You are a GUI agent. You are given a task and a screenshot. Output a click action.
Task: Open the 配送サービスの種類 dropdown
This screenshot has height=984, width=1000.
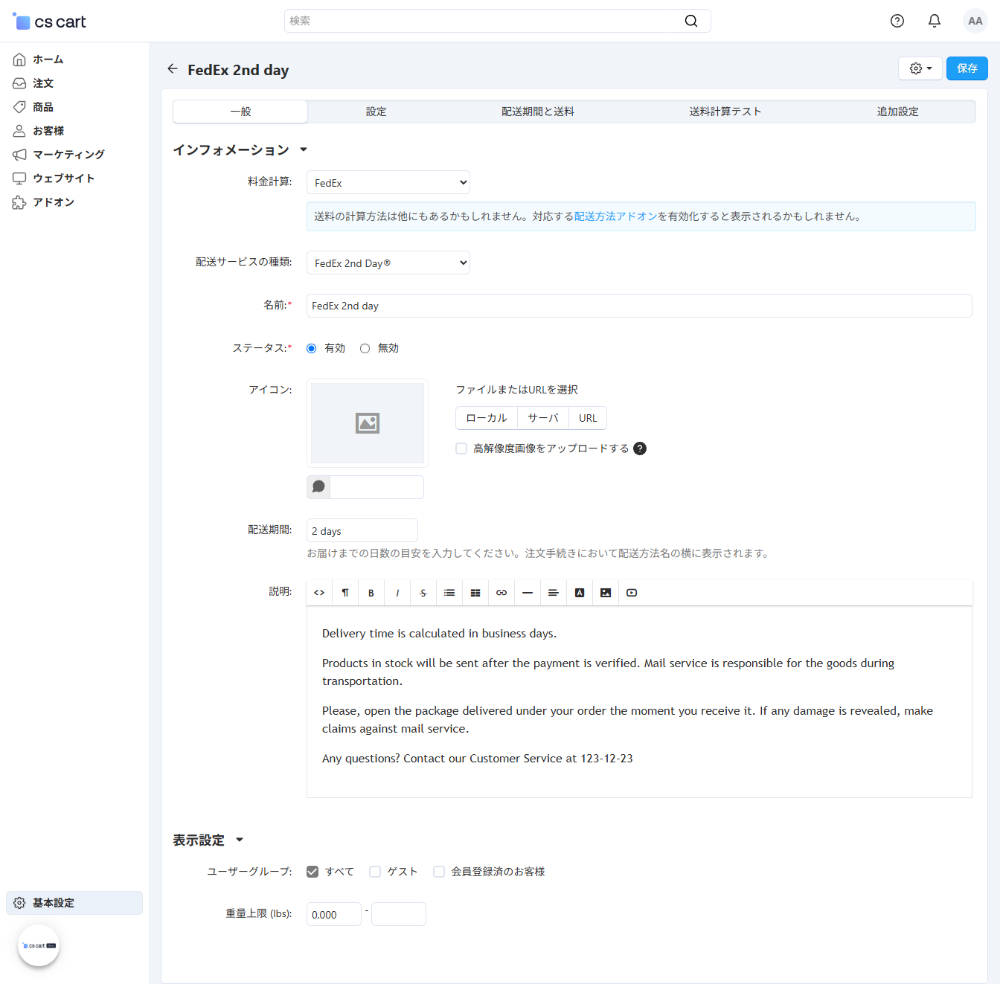[388, 263]
